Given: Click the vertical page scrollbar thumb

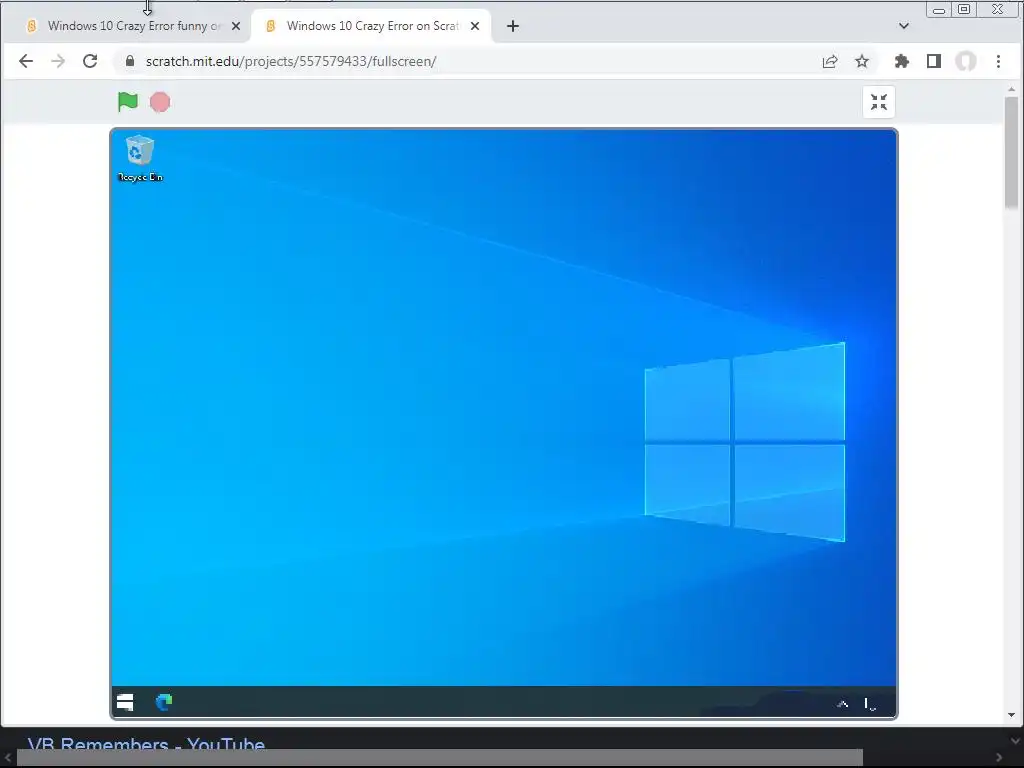Looking at the screenshot, I should coord(1012,153).
